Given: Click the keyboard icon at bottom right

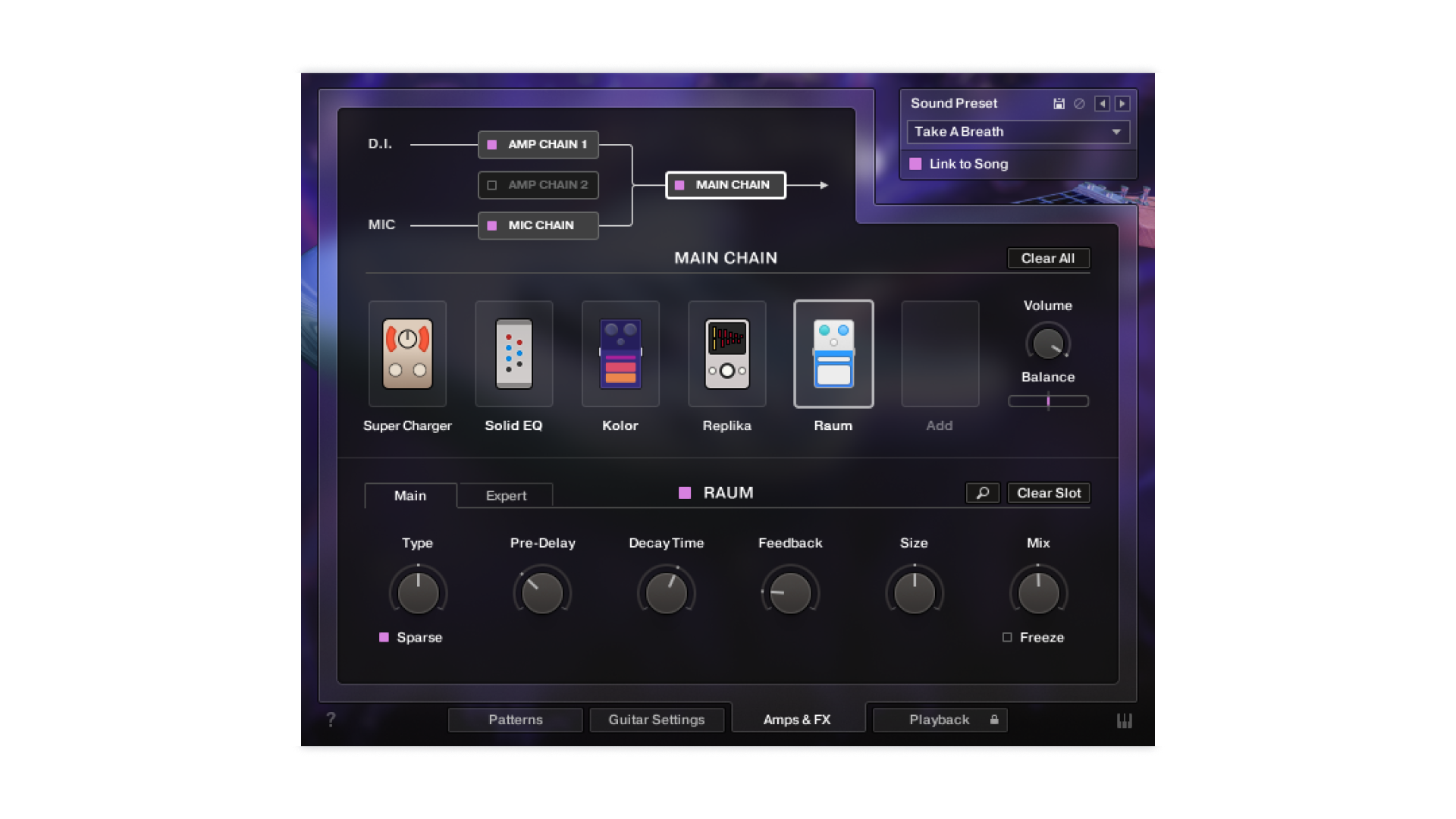Looking at the screenshot, I should coord(1124,720).
